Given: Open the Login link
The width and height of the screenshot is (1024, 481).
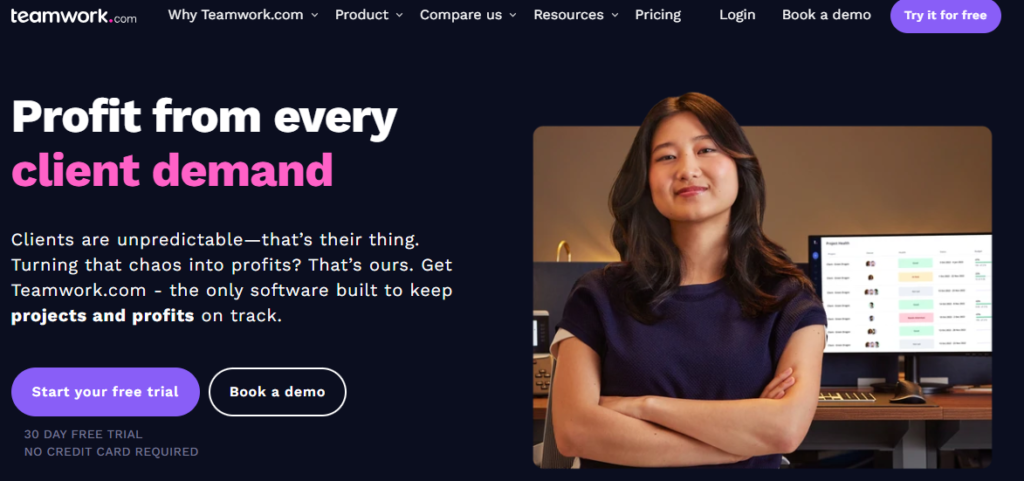Looking at the screenshot, I should coord(737,14).
